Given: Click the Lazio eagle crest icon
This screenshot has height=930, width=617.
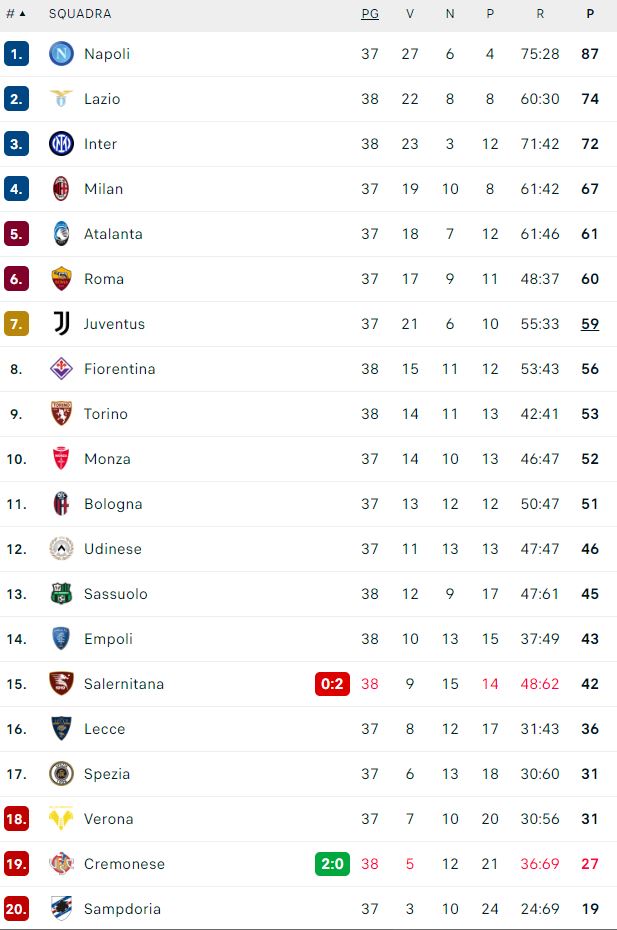Looking at the screenshot, I should (62, 99).
